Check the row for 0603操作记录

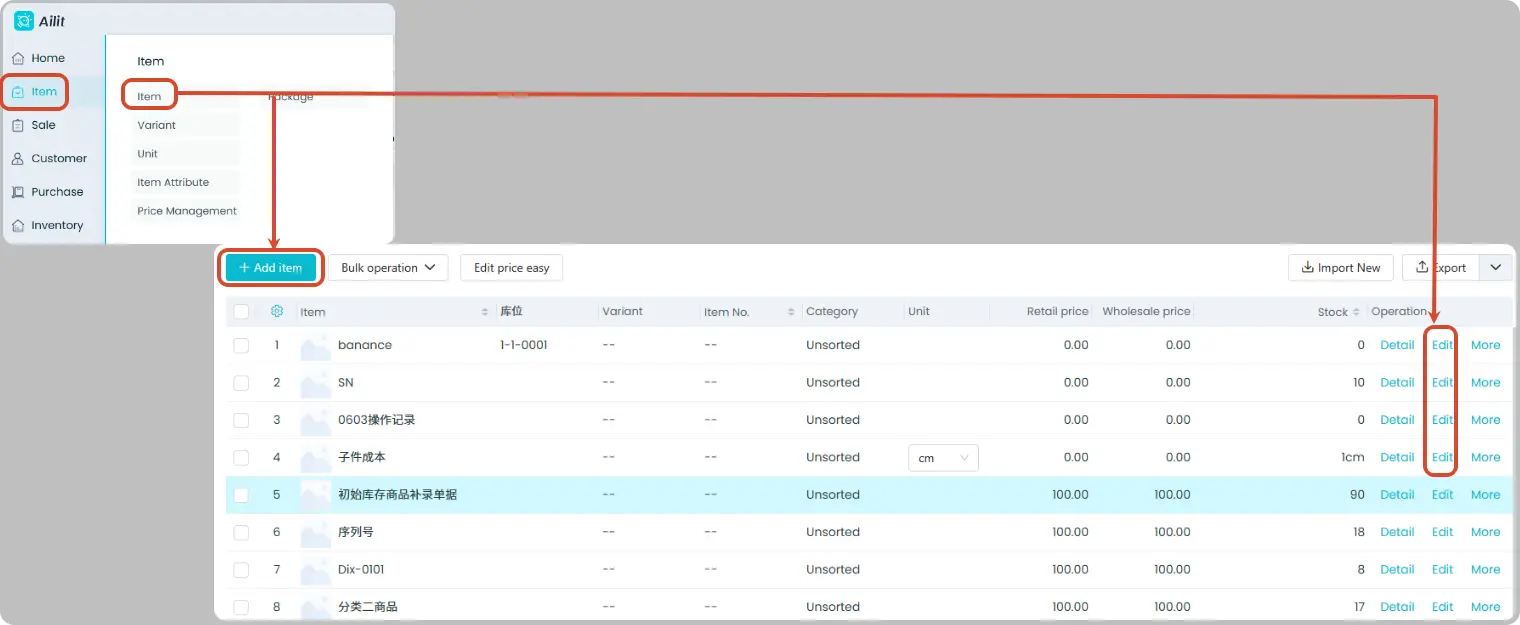(241, 420)
